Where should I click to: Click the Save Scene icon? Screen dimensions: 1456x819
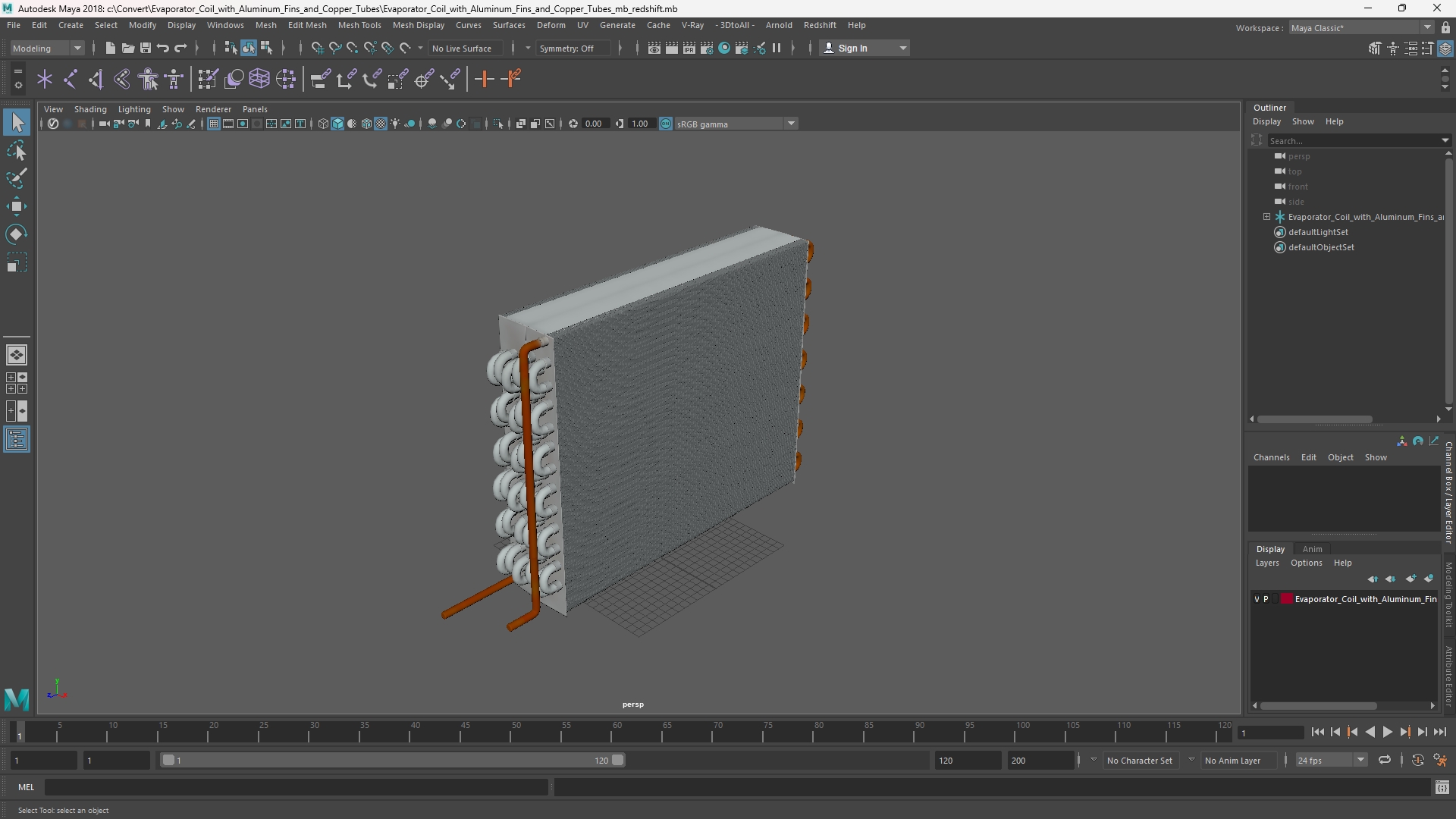point(145,48)
